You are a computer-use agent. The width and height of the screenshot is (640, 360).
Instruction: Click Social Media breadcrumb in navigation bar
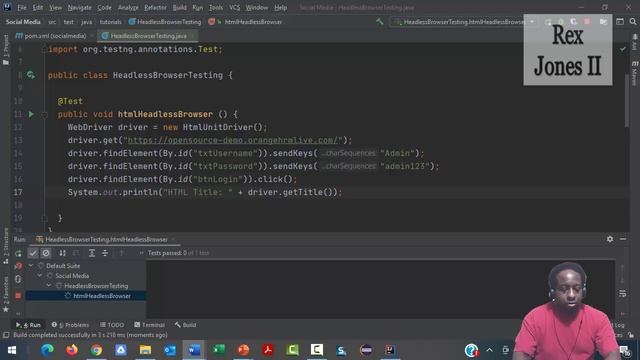click(23, 22)
